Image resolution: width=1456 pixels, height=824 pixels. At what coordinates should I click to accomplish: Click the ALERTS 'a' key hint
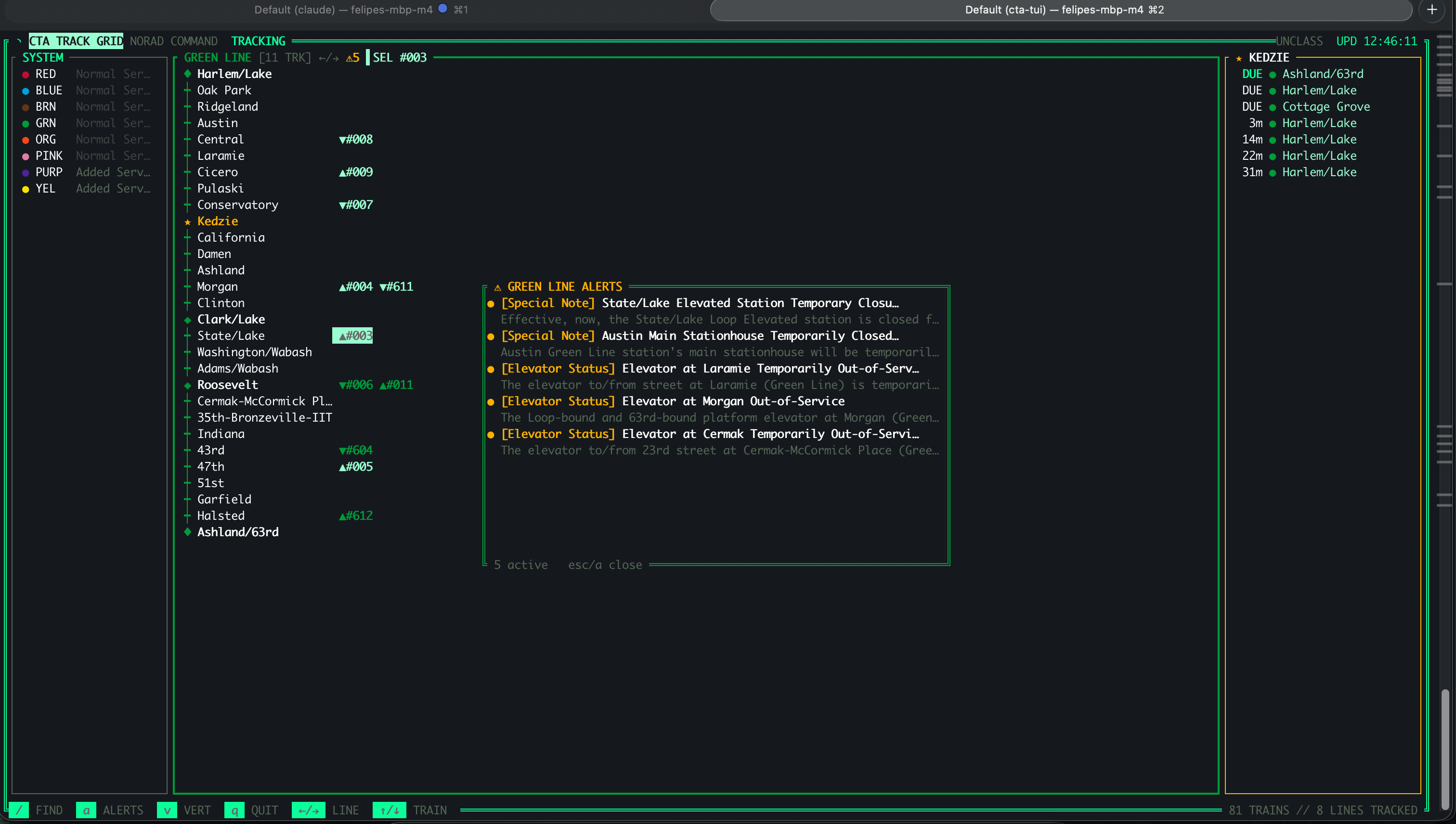(86, 810)
